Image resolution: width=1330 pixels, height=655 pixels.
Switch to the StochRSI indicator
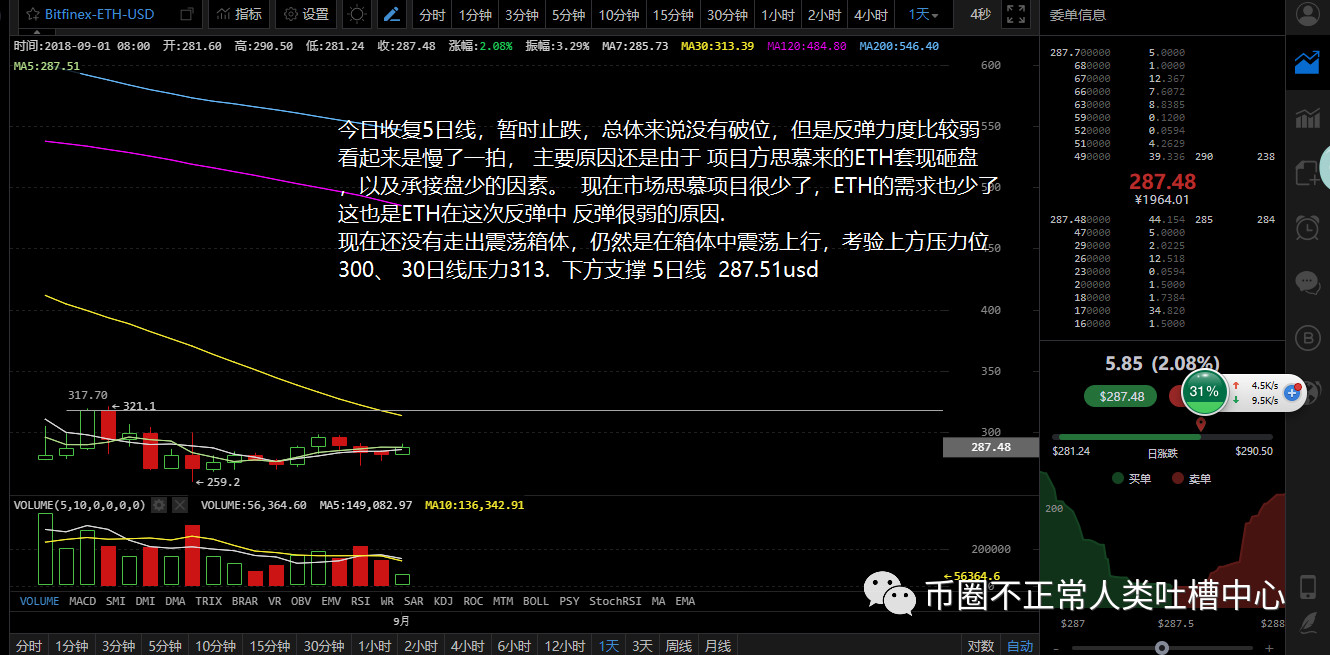pos(613,601)
